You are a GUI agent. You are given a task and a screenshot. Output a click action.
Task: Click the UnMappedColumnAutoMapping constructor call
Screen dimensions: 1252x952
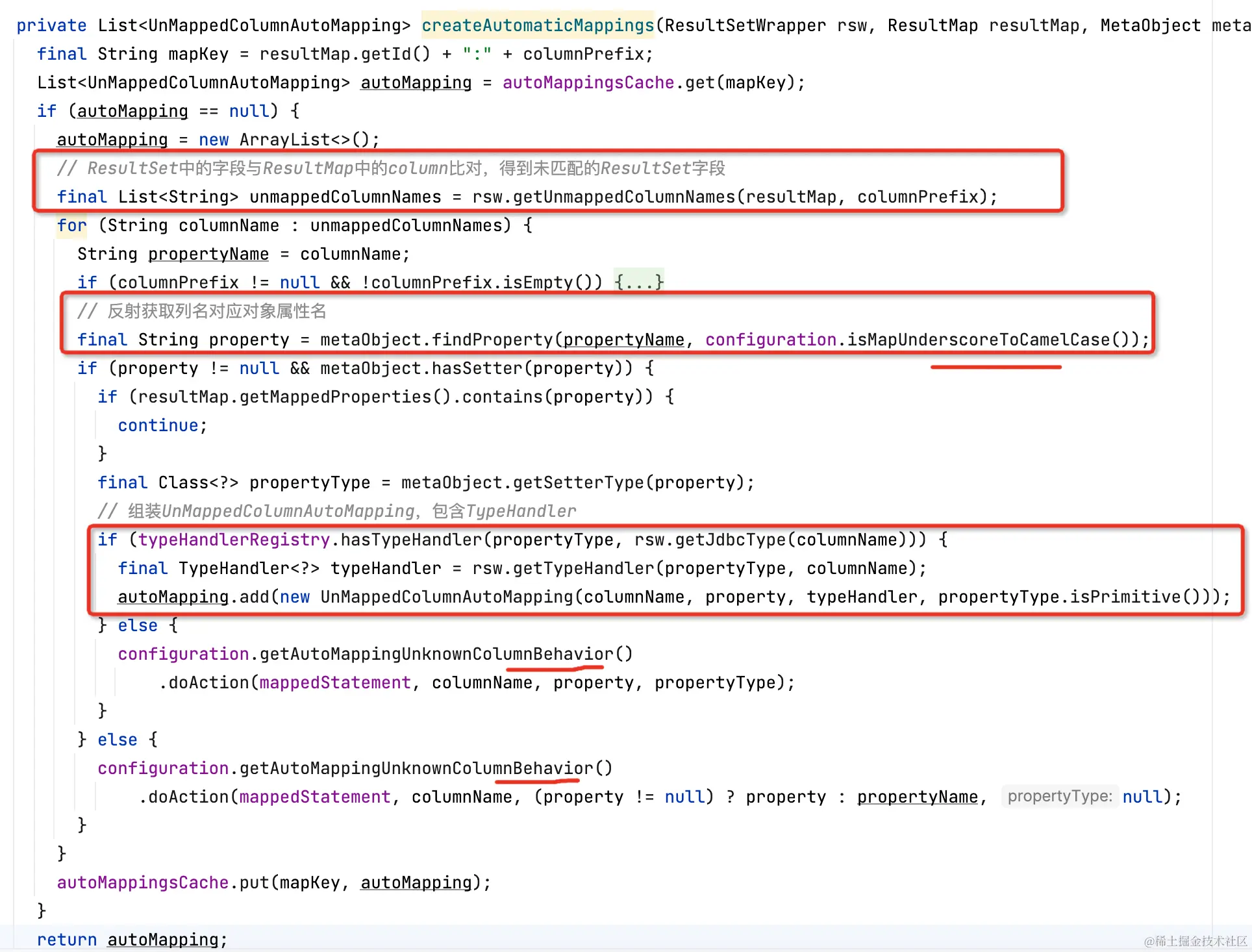446,597
